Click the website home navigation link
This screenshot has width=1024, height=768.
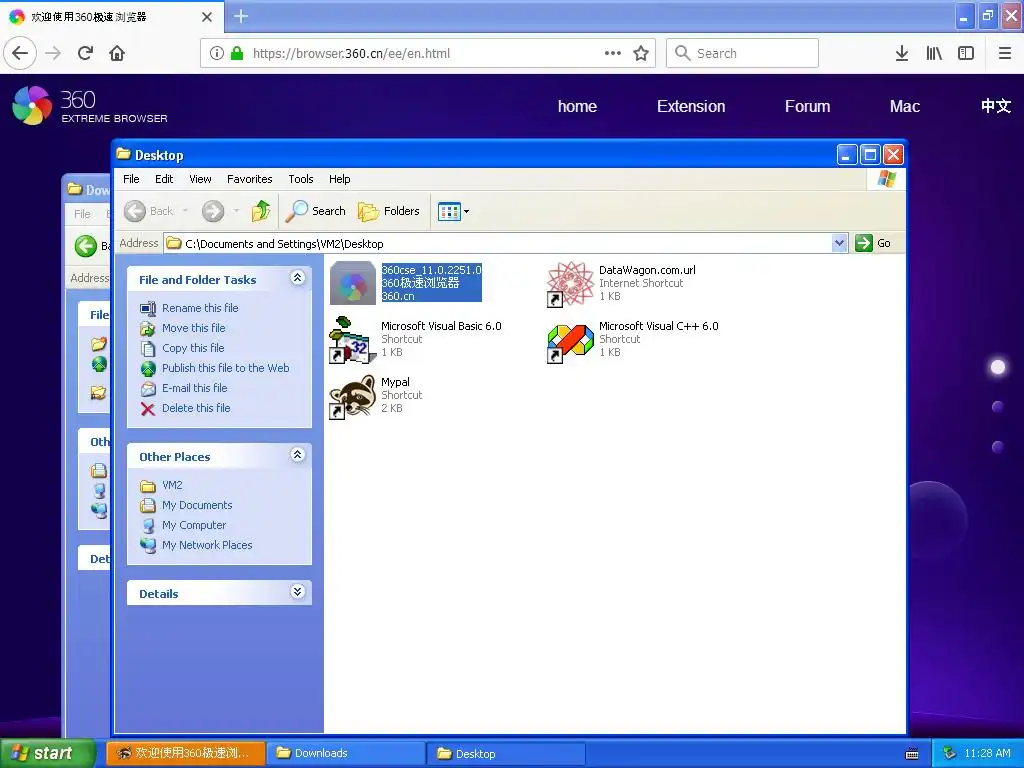point(577,106)
